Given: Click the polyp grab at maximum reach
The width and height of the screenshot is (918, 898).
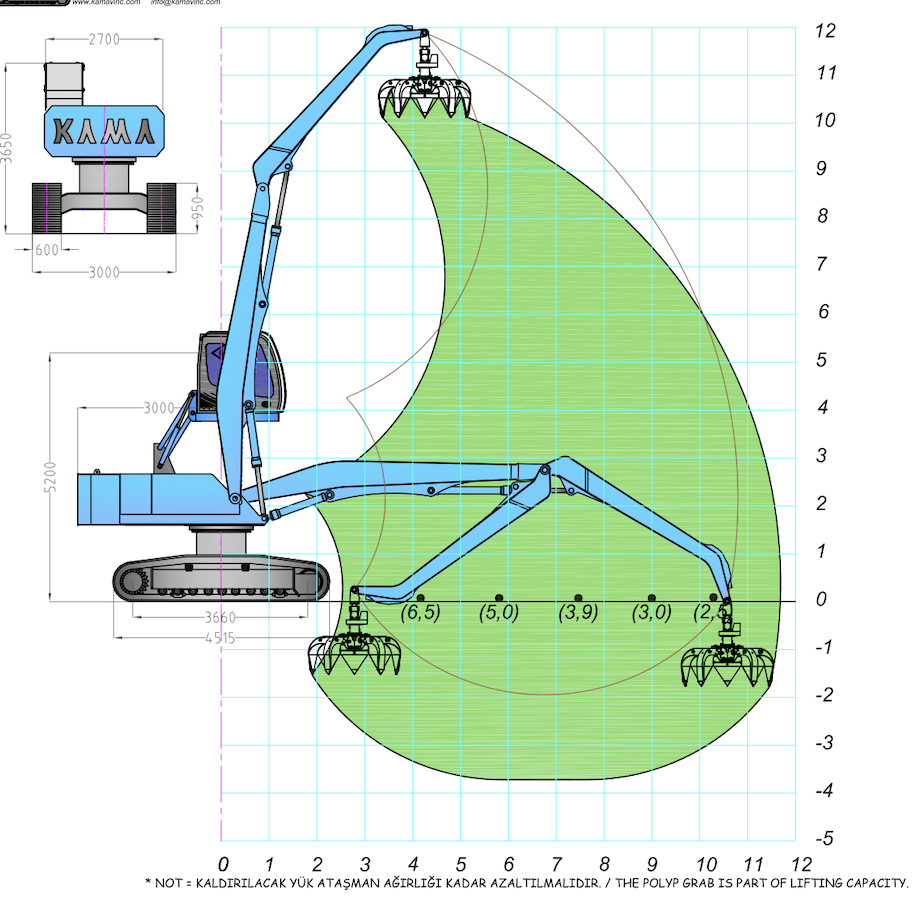Looking at the screenshot, I should [727, 654].
